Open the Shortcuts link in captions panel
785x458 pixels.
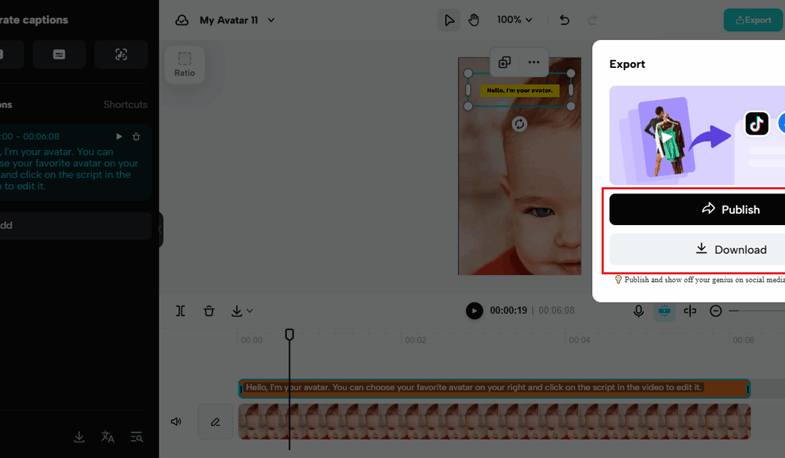126,105
